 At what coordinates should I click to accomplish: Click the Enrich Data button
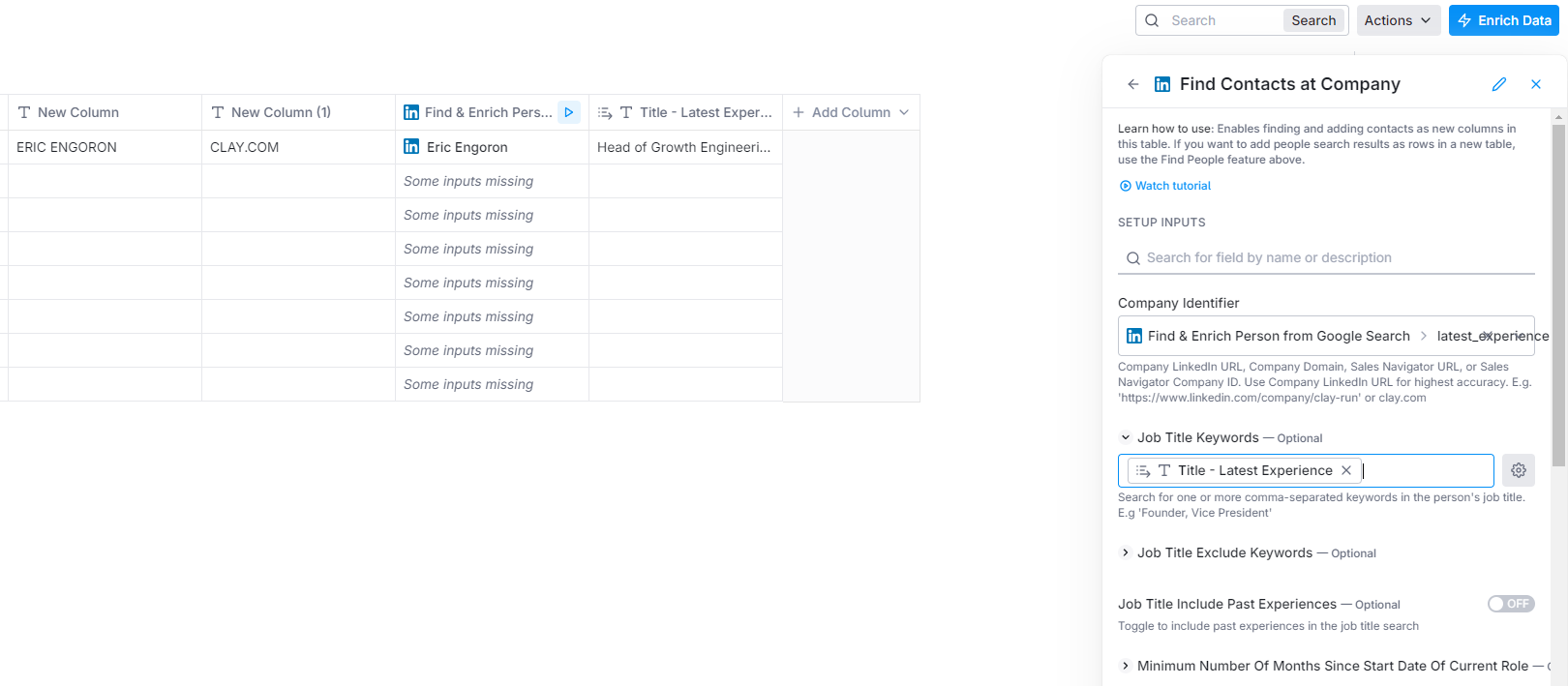[1504, 20]
